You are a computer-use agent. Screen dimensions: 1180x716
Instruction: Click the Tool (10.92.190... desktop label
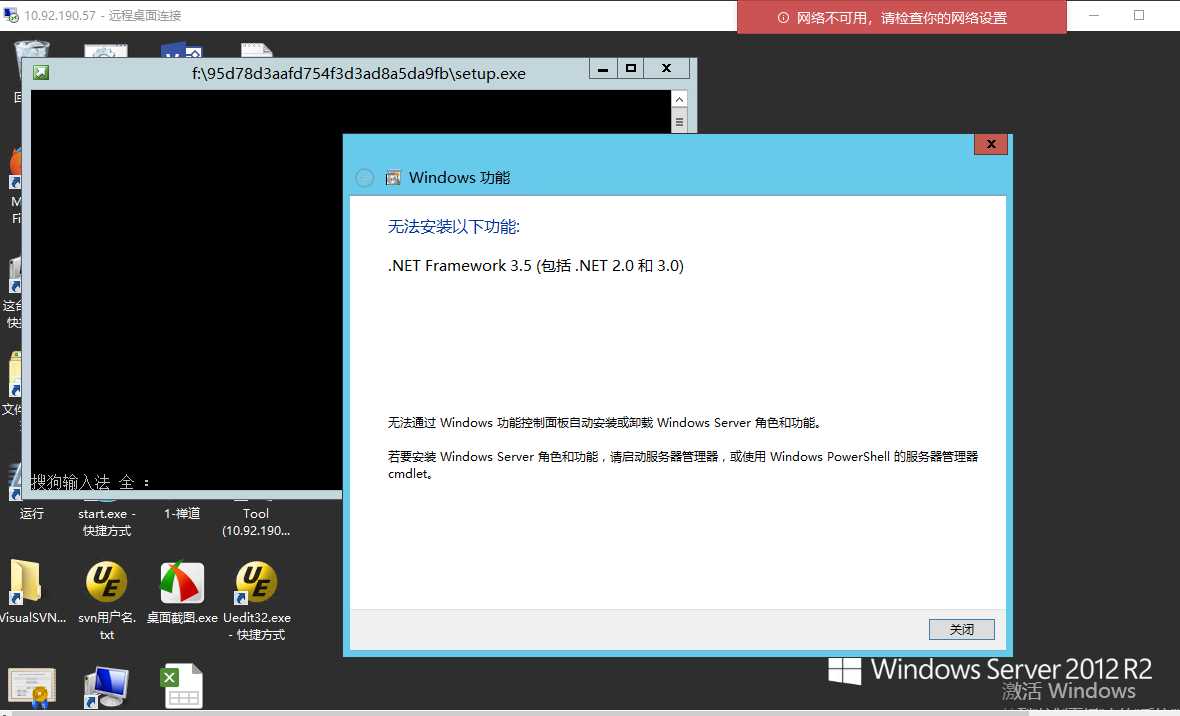point(256,522)
